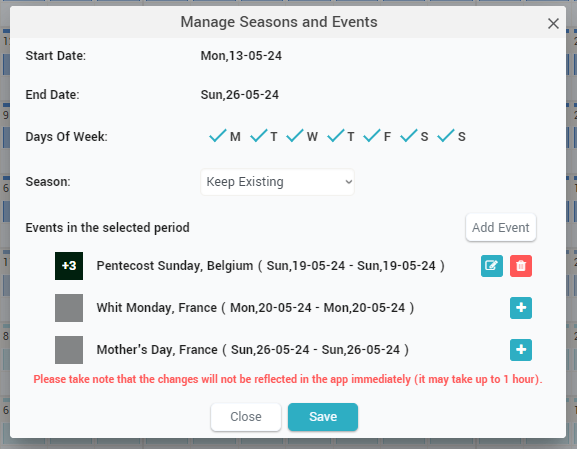Toggle the Wednesday day checkmark
577x449 pixels.
295,136
